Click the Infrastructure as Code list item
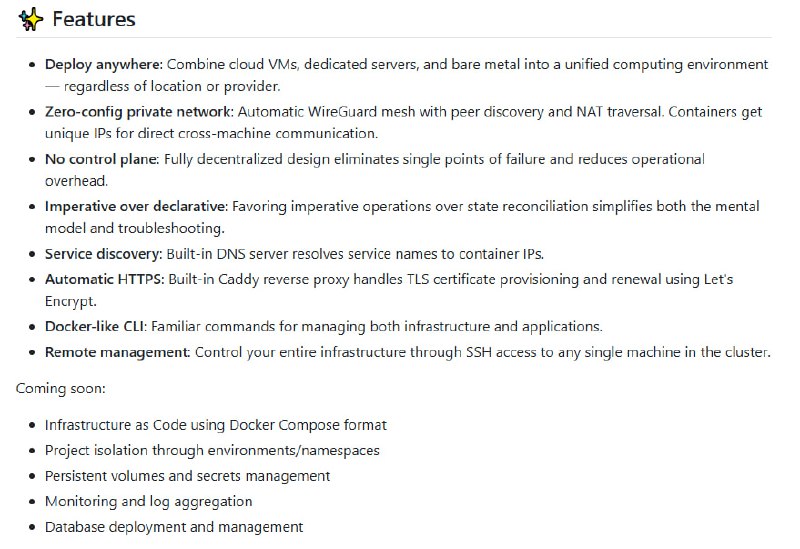Viewport: 800px width, 549px height. pos(215,425)
